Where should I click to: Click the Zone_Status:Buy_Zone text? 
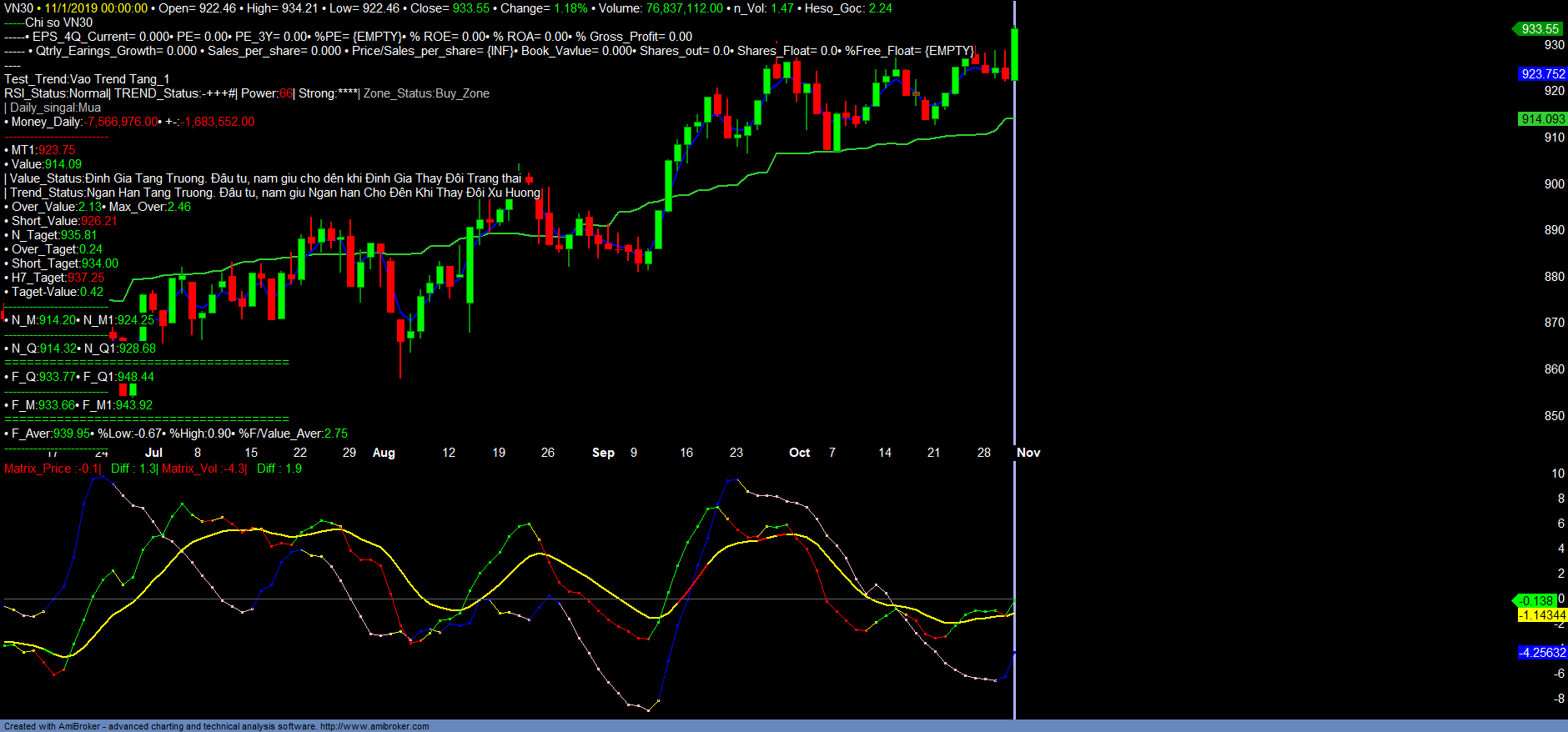click(x=426, y=93)
